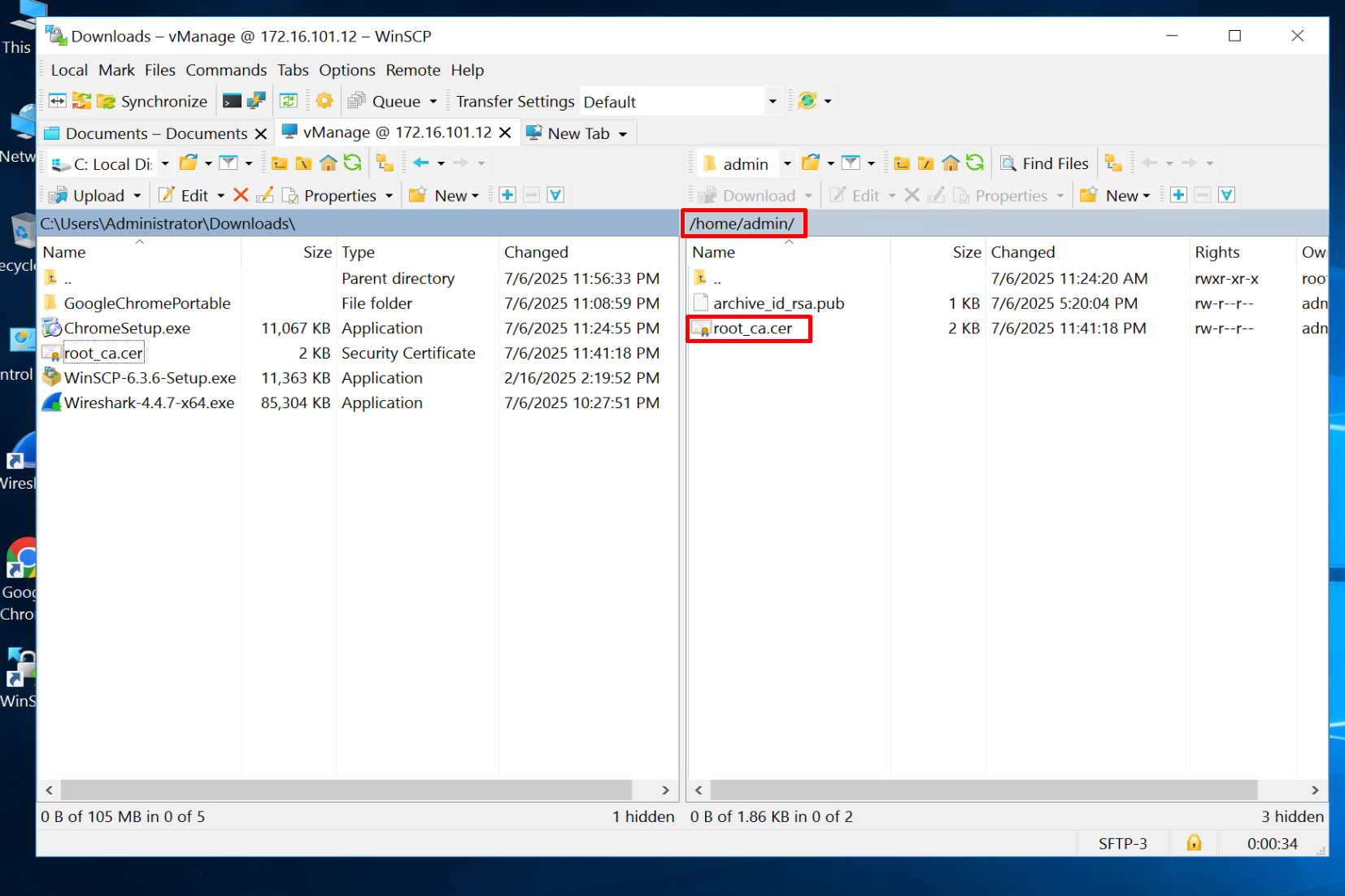The width and height of the screenshot is (1345, 896).
Task: Open the Commands menu
Action: [x=225, y=70]
